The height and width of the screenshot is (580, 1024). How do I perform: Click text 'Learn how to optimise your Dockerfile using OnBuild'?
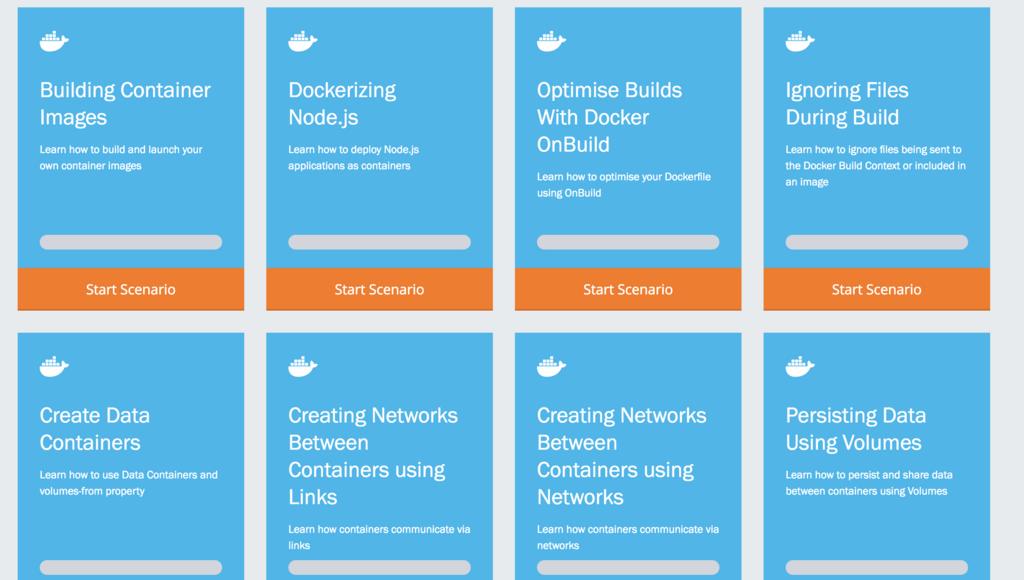coord(624,185)
